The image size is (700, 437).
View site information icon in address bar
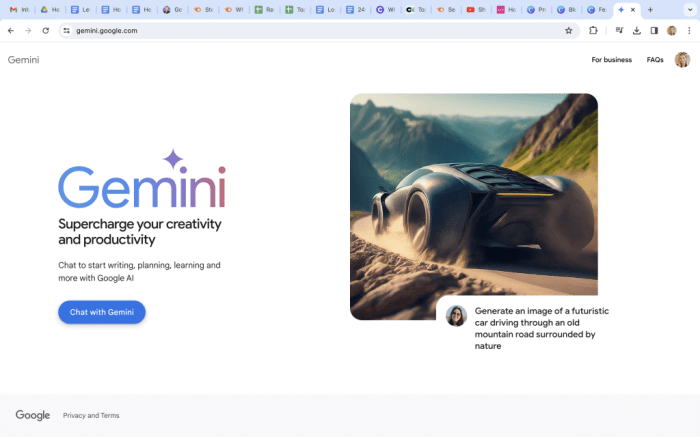point(67,31)
